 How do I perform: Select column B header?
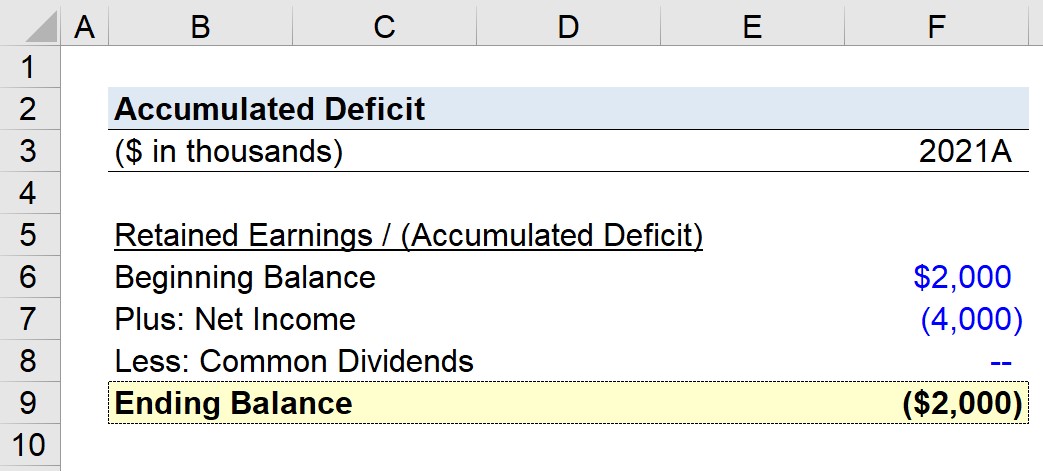[x=200, y=23]
